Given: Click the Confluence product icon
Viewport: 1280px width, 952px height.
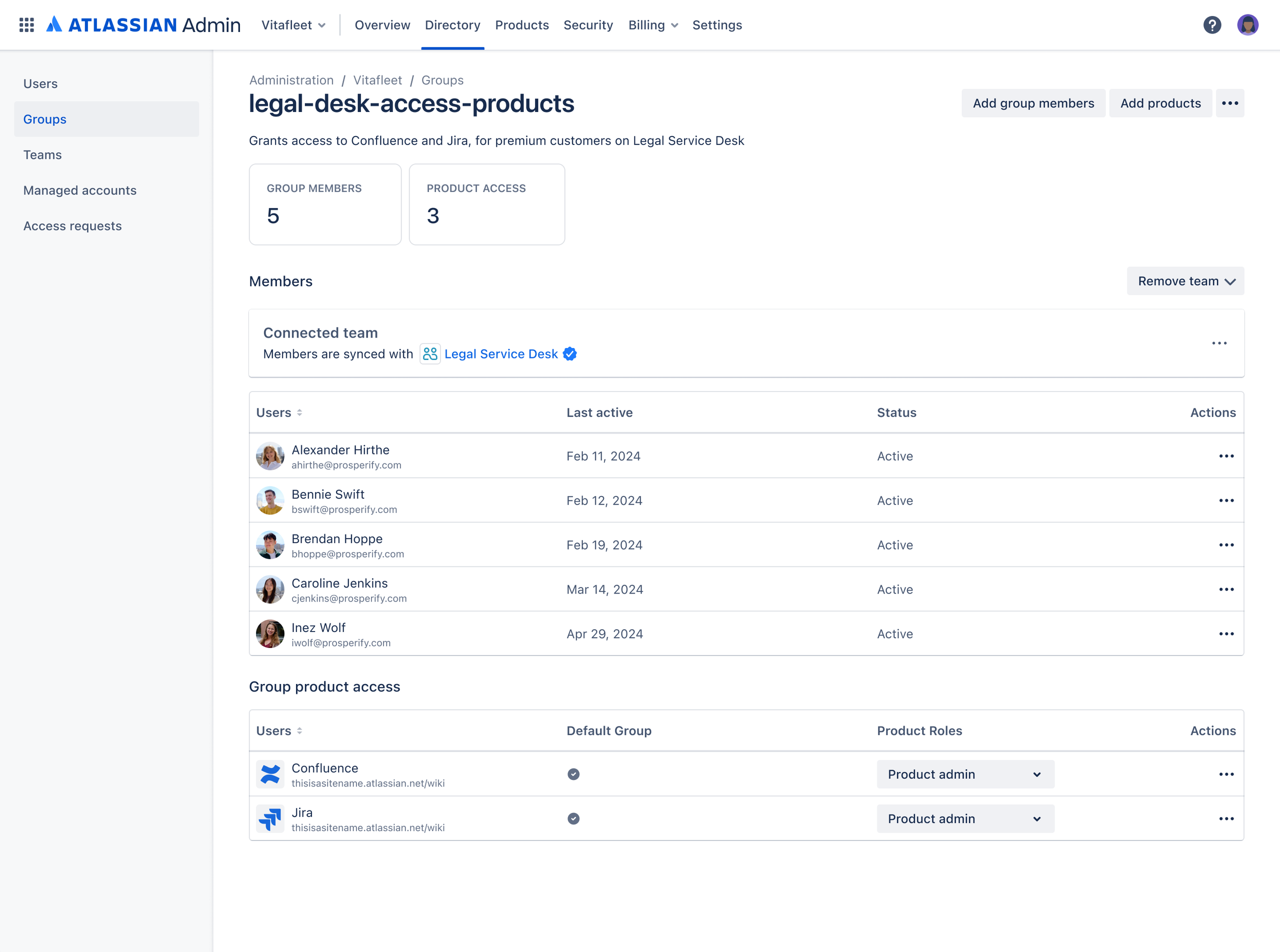Looking at the screenshot, I should coord(270,774).
